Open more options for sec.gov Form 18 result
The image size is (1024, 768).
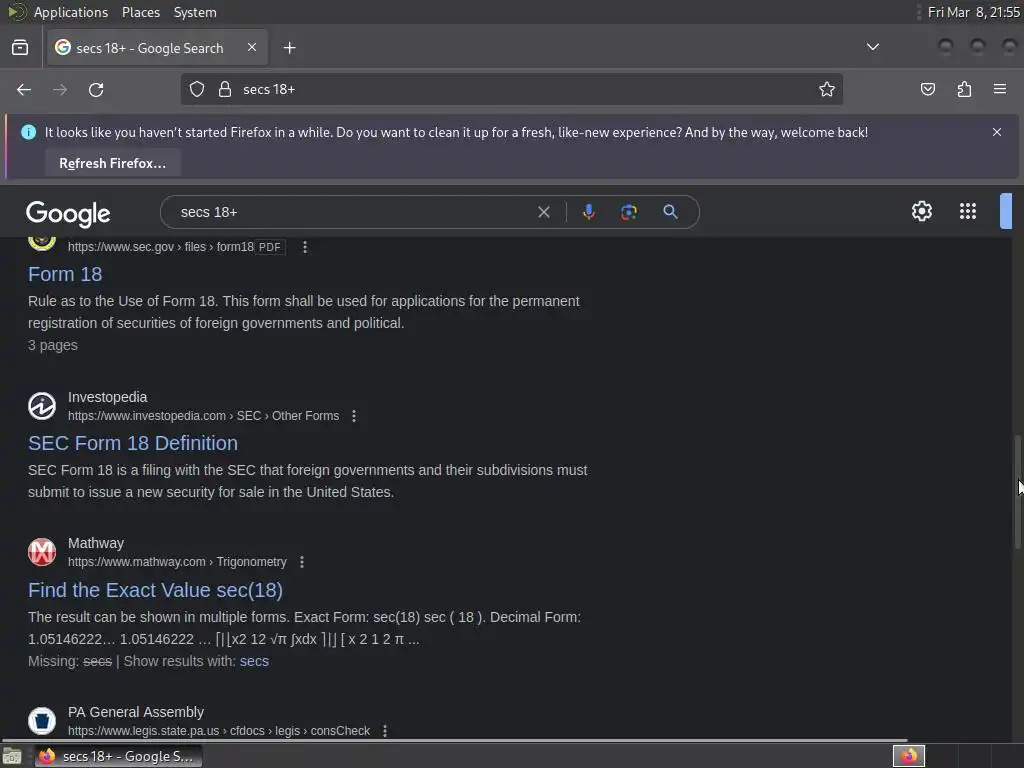tap(304, 247)
